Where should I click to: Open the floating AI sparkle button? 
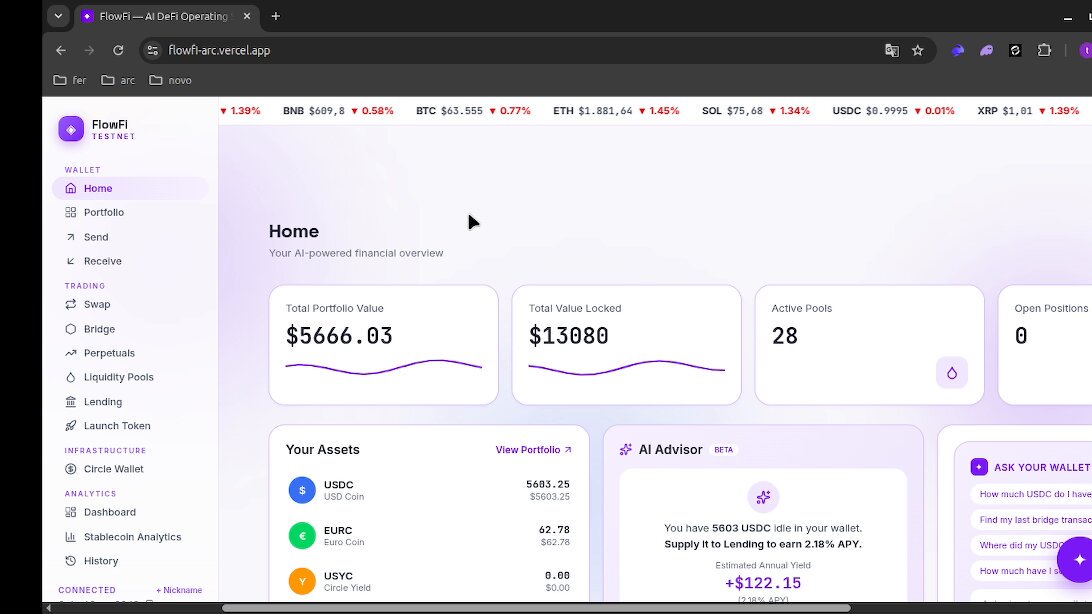pyautogui.click(x=1077, y=559)
